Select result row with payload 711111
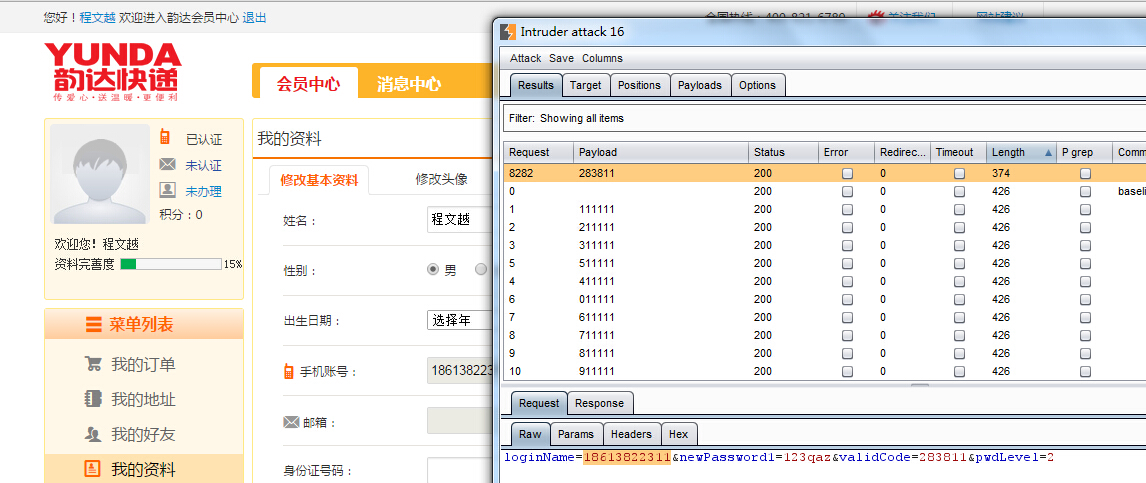This screenshot has width=1146, height=483. (824, 335)
